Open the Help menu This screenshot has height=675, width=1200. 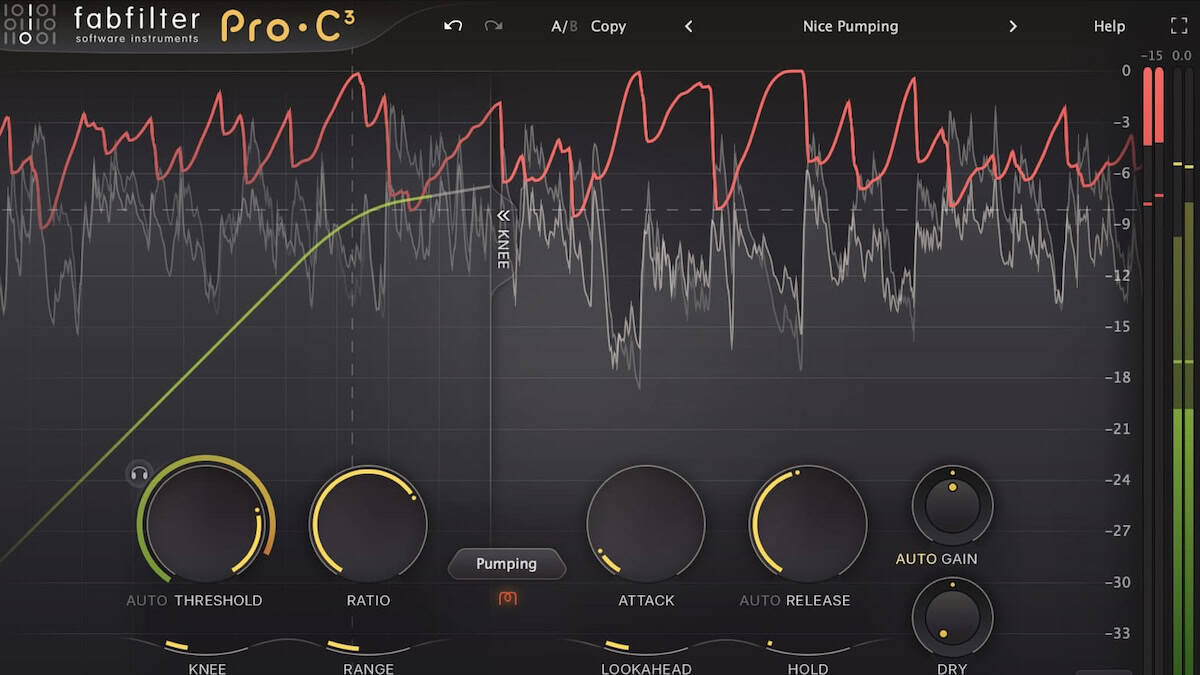coord(1109,26)
